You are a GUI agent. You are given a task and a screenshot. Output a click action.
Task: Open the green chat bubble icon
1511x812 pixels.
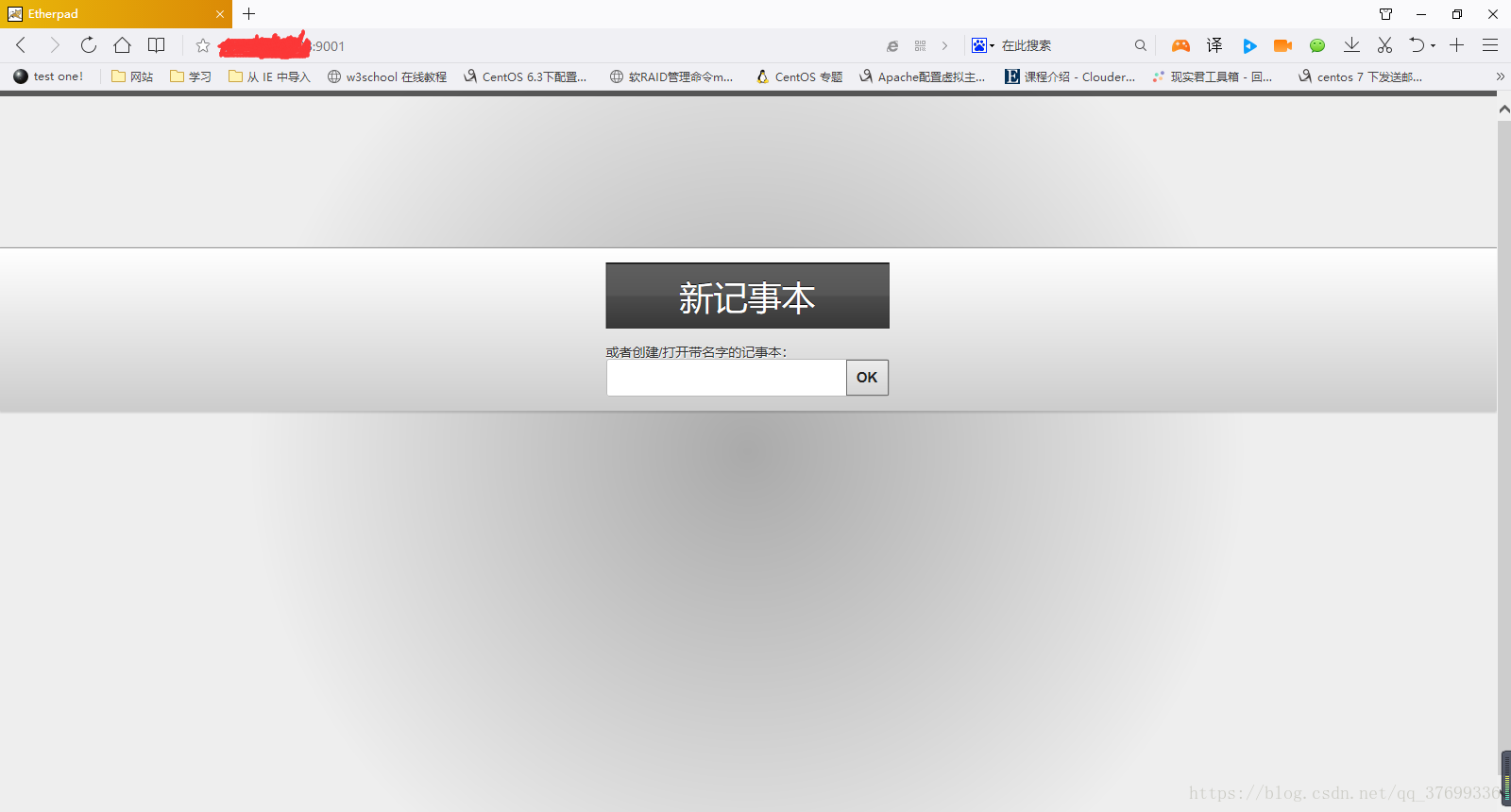pyautogui.click(x=1317, y=45)
